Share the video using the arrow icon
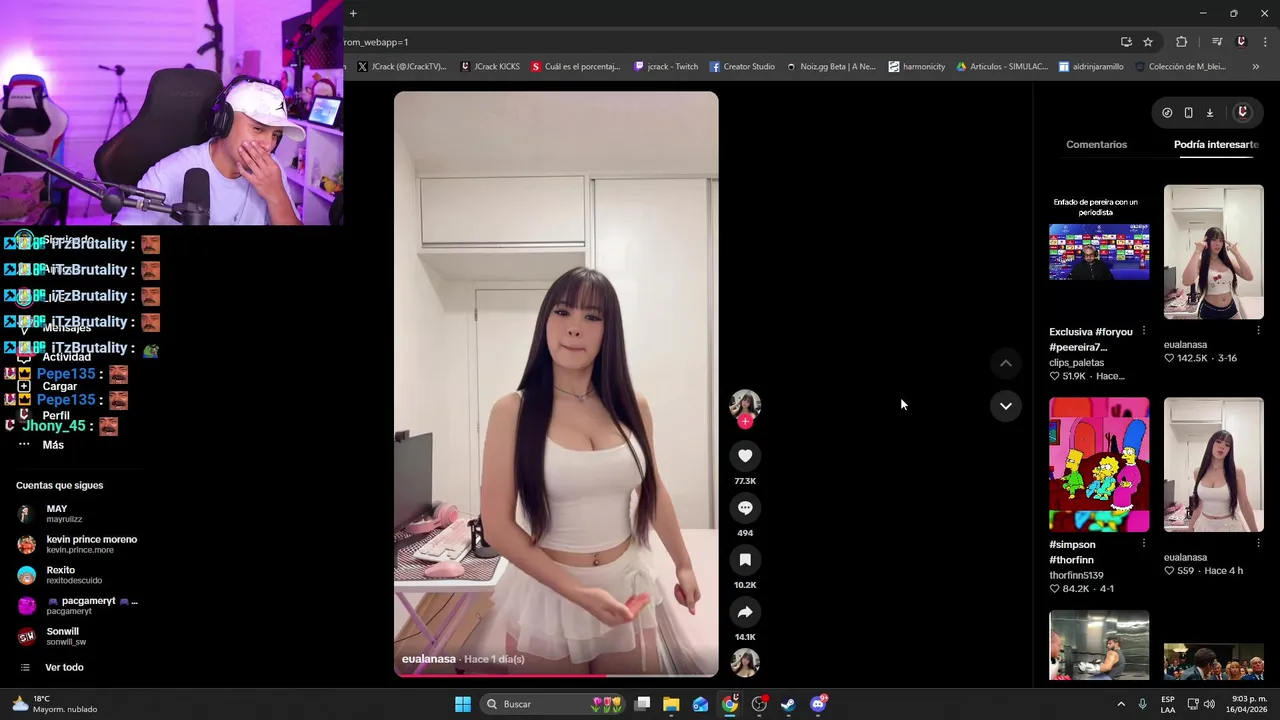Screen dimensions: 1280x720 [745, 612]
